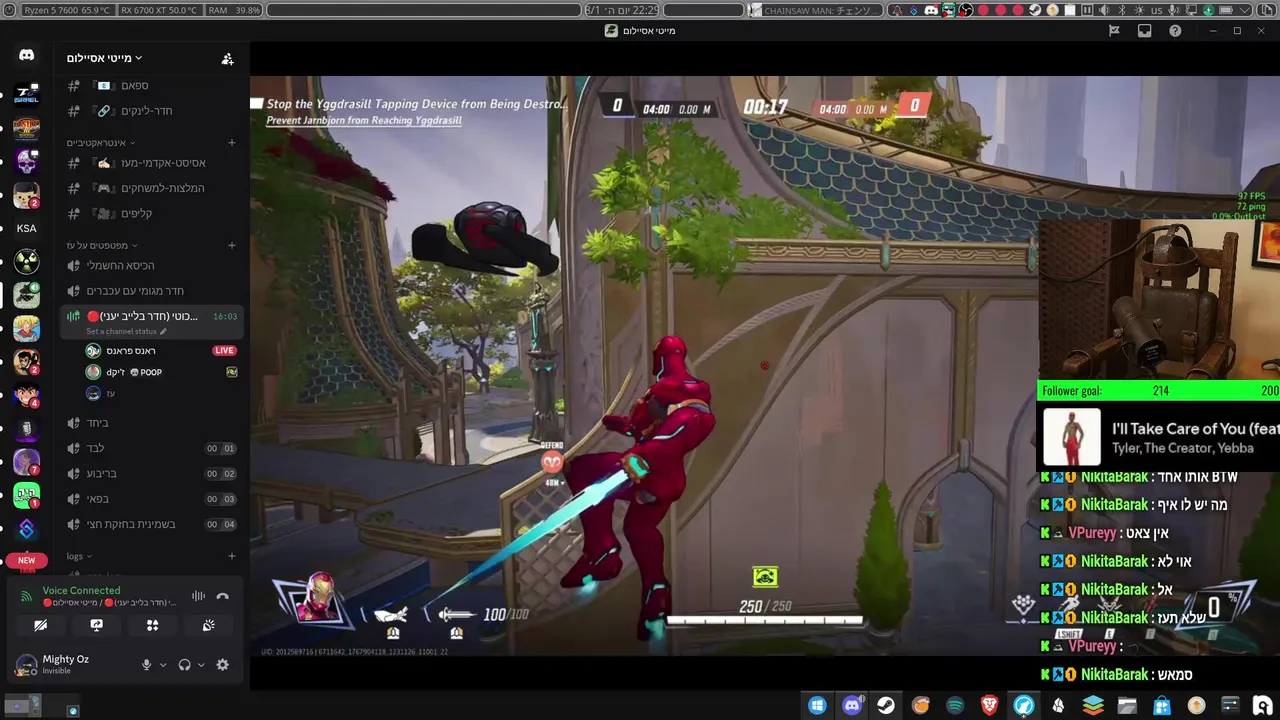Mute the microphone
This screenshot has height=720, width=1280.
pos(146,665)
